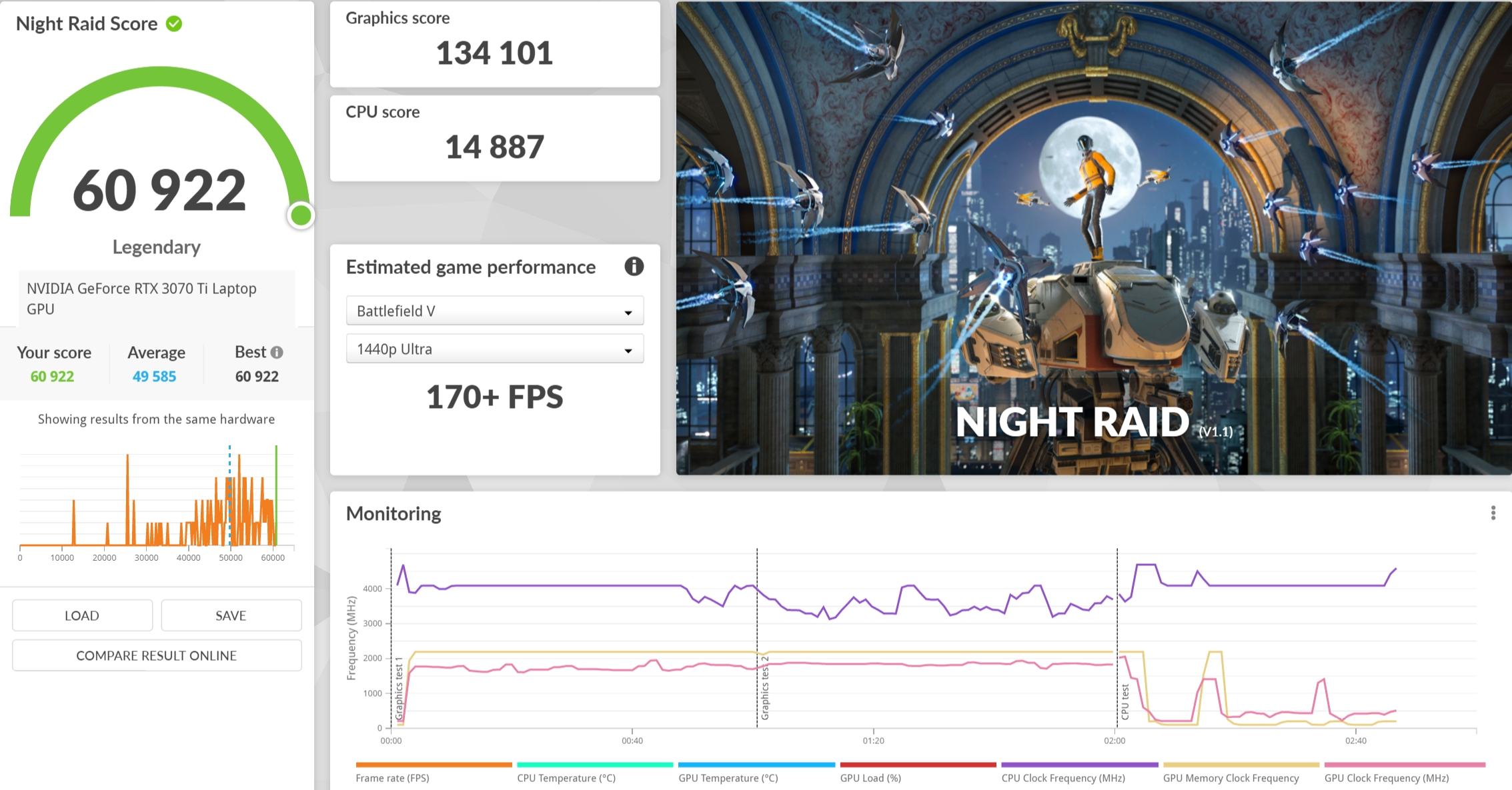The width and height of the screenshot is (1512, 790).
Task: Click the main score 60 922
Action: (x=159, y=191)
